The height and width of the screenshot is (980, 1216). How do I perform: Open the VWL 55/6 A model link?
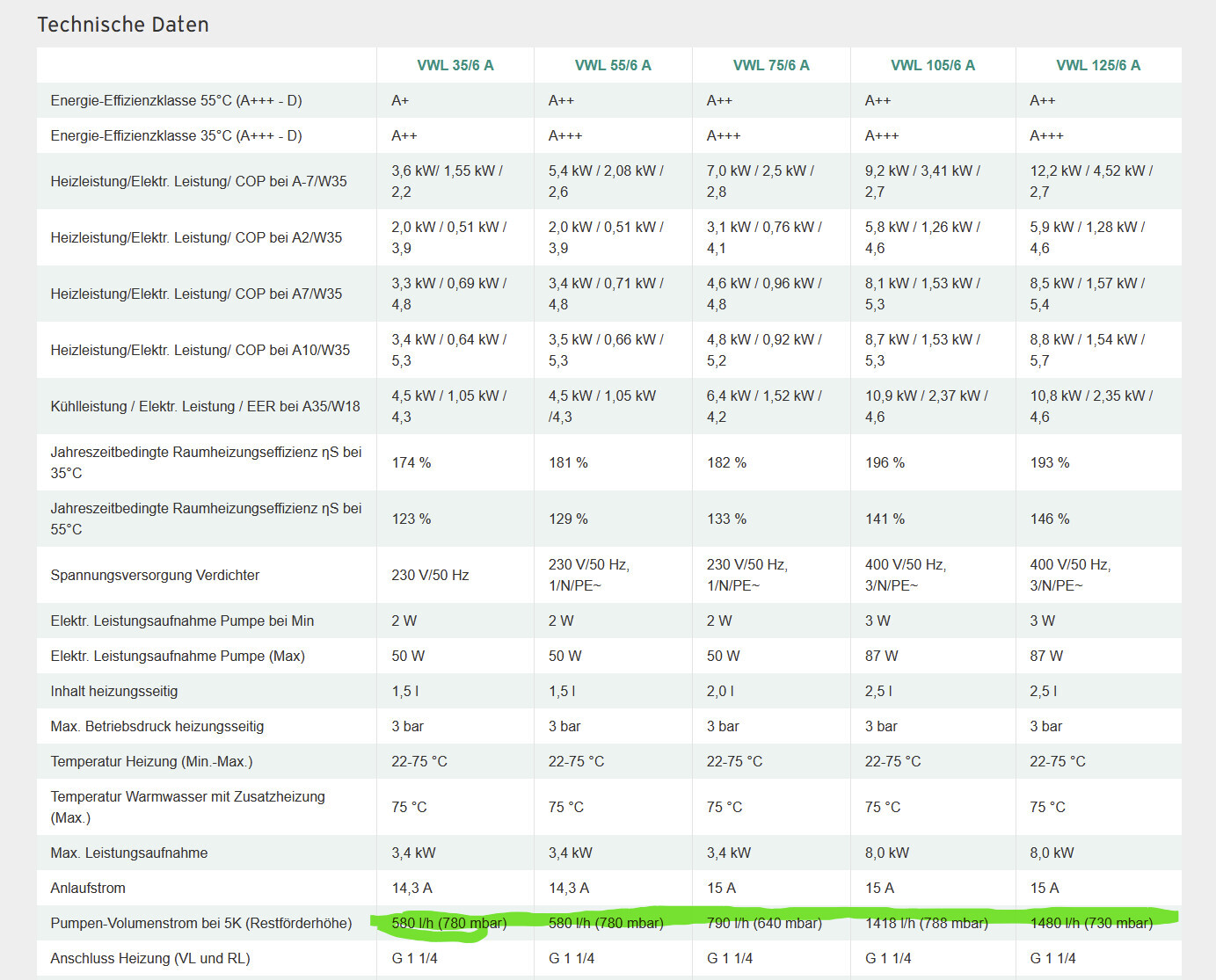click(613, 65)
